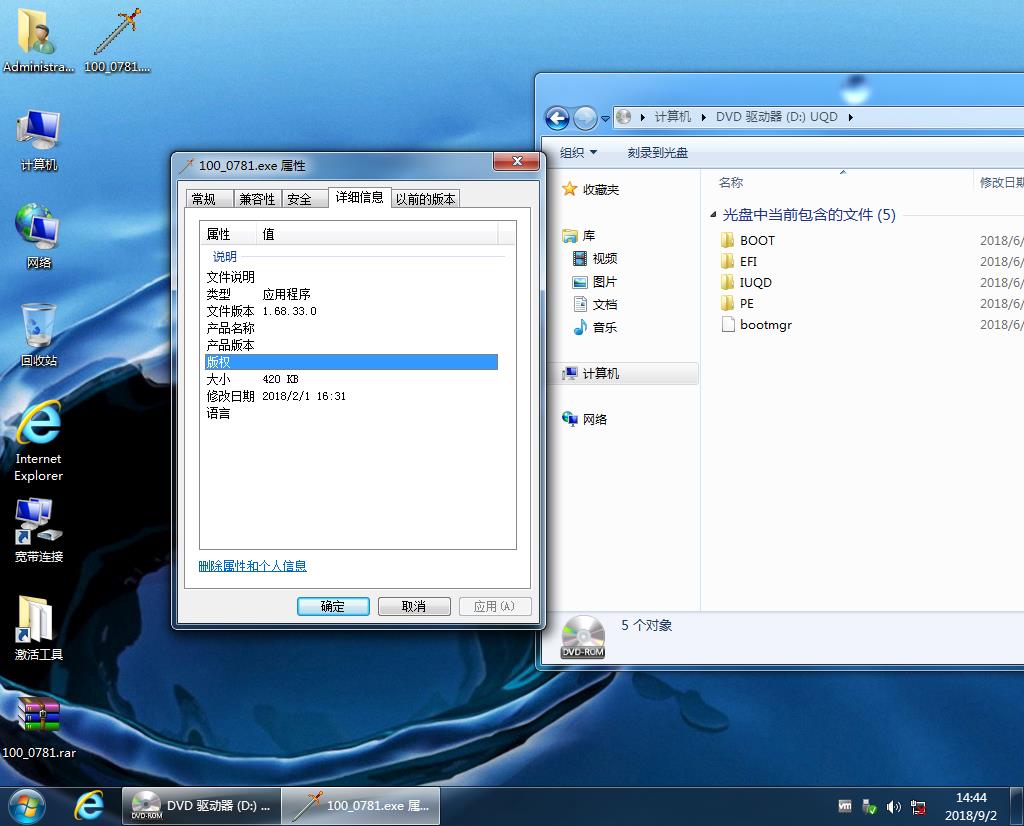Click the safely remove hardware tray icon
Viewport: 1024px width, 826px height.
[x=869, y=807]
